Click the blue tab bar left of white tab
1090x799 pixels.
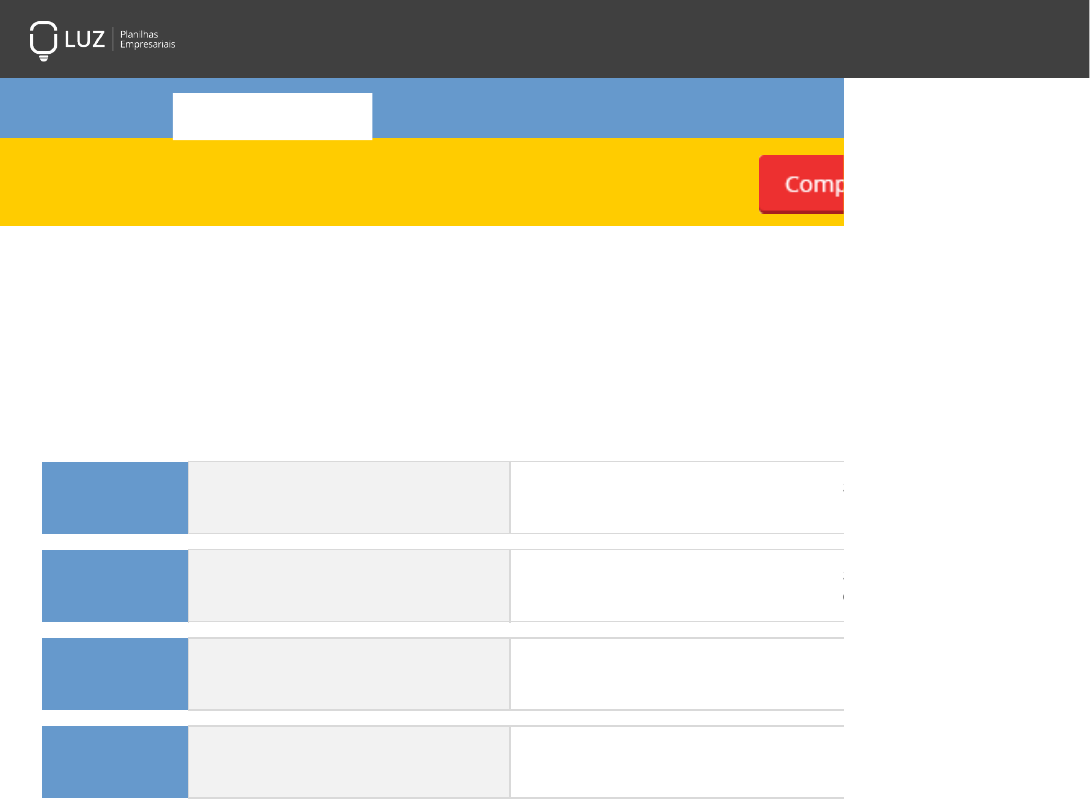click(x=86, y=108)
